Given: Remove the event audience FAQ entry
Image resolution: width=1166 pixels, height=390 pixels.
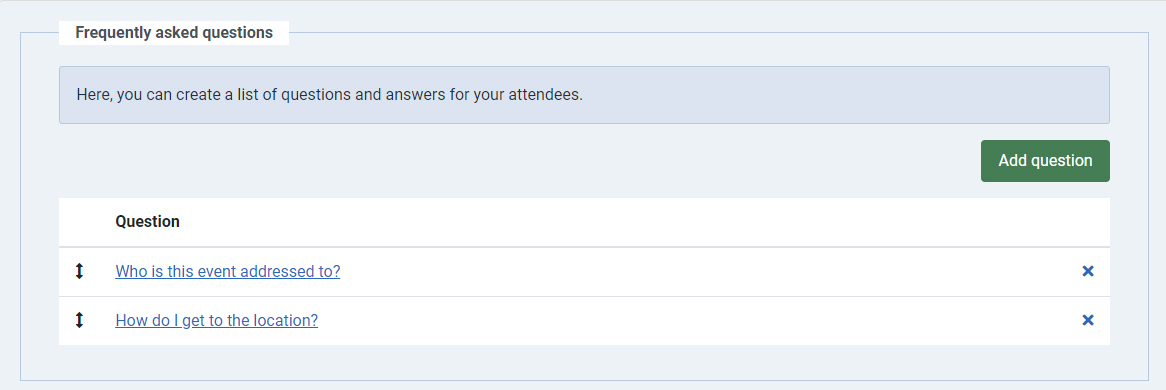Looking at the screenshot, I should (1087, 272).
